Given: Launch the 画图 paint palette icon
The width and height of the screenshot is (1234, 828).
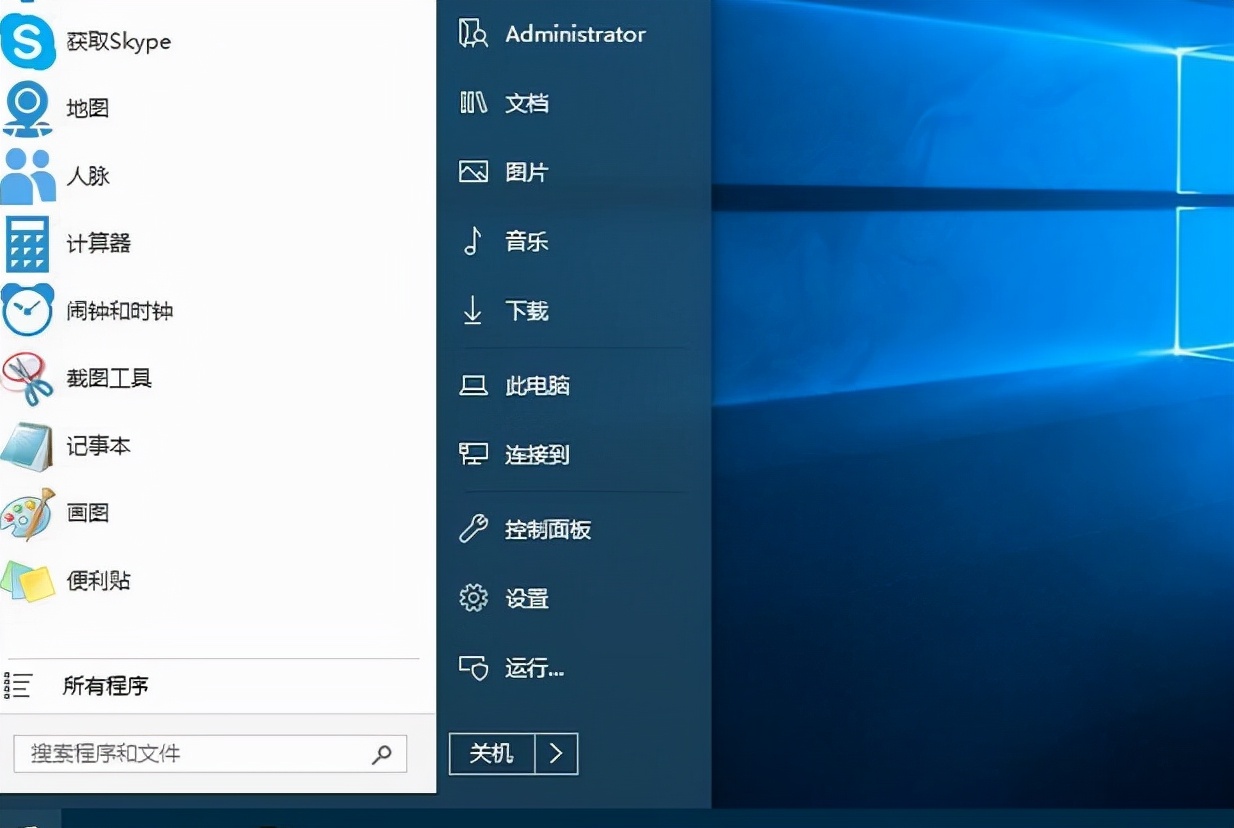Looking at the screenshot, I should click(x=28, y=513).
